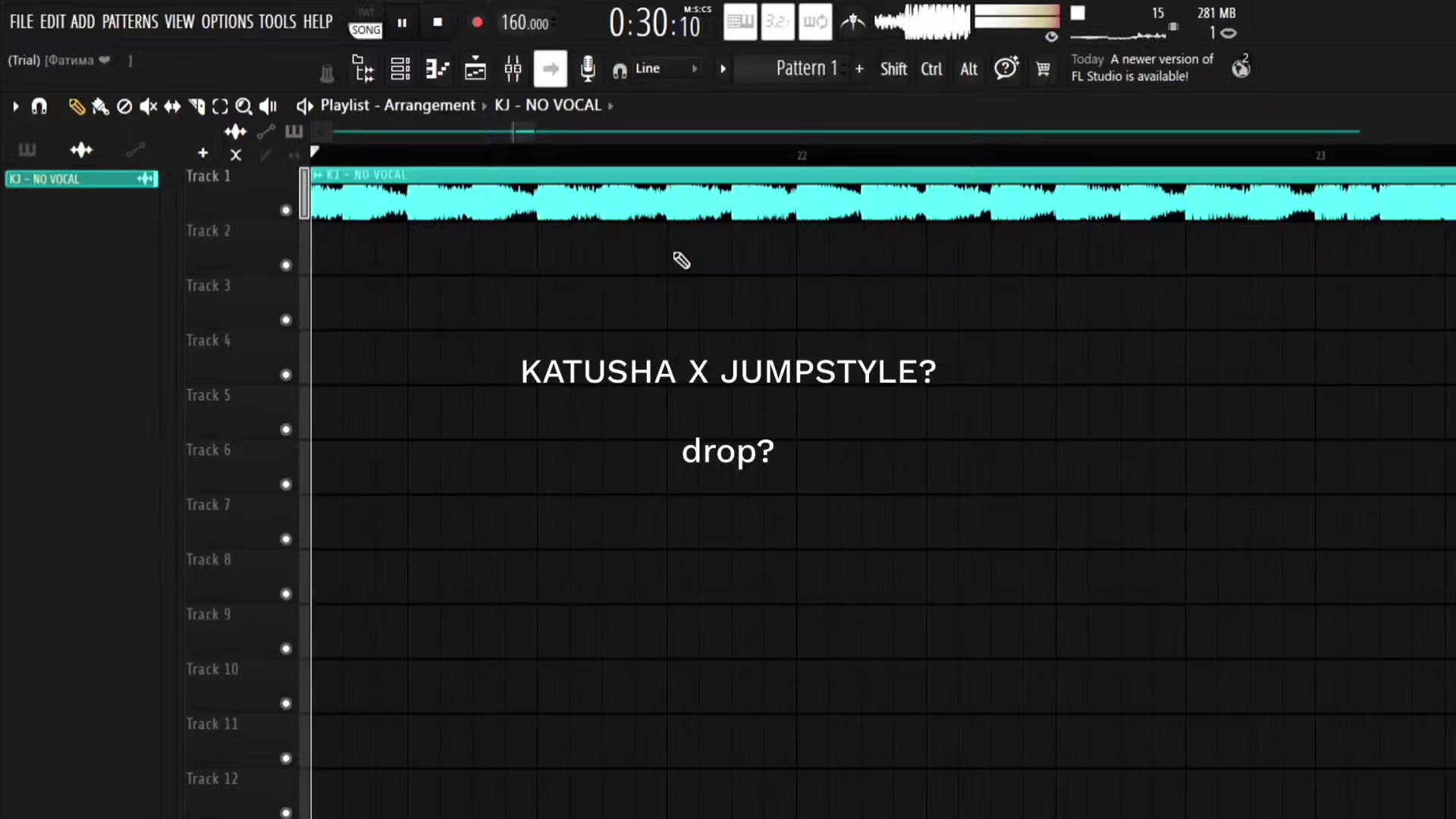Click the add track plus icon

(202, 153)
